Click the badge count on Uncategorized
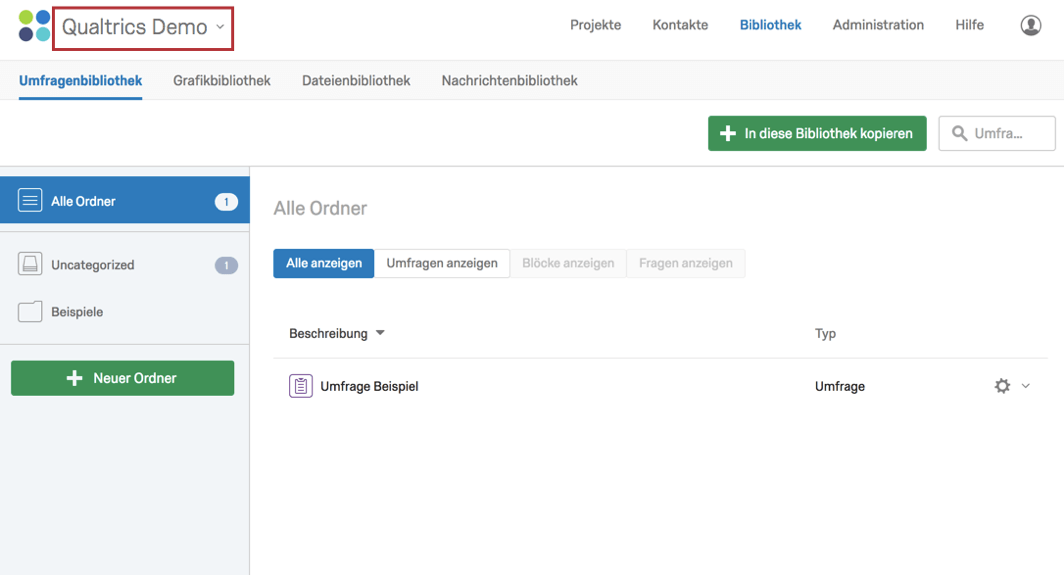Image resolution: width=1064 pixels, height=575 pixels. coord(226,265)
